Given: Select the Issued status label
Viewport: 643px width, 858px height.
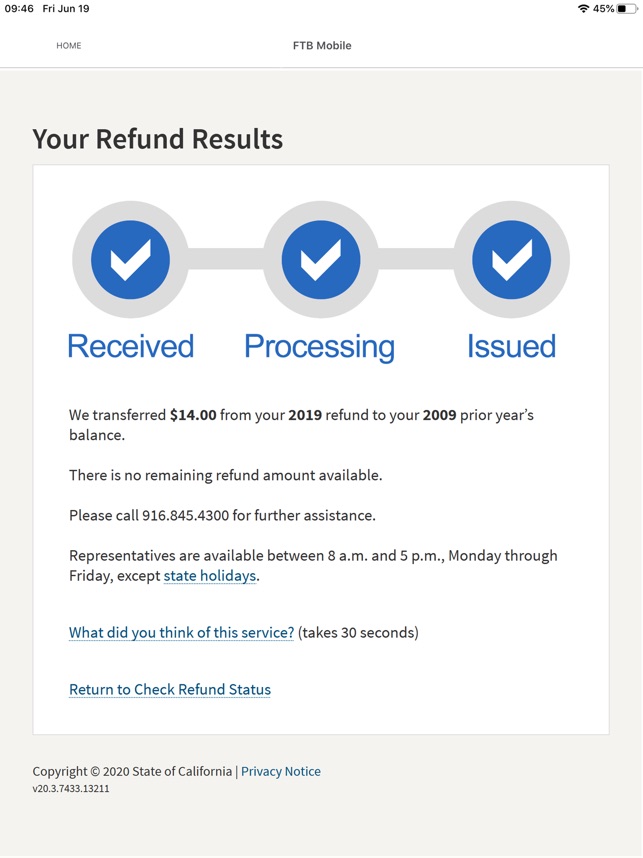Looking at the screenshot, I should [511, 346].
